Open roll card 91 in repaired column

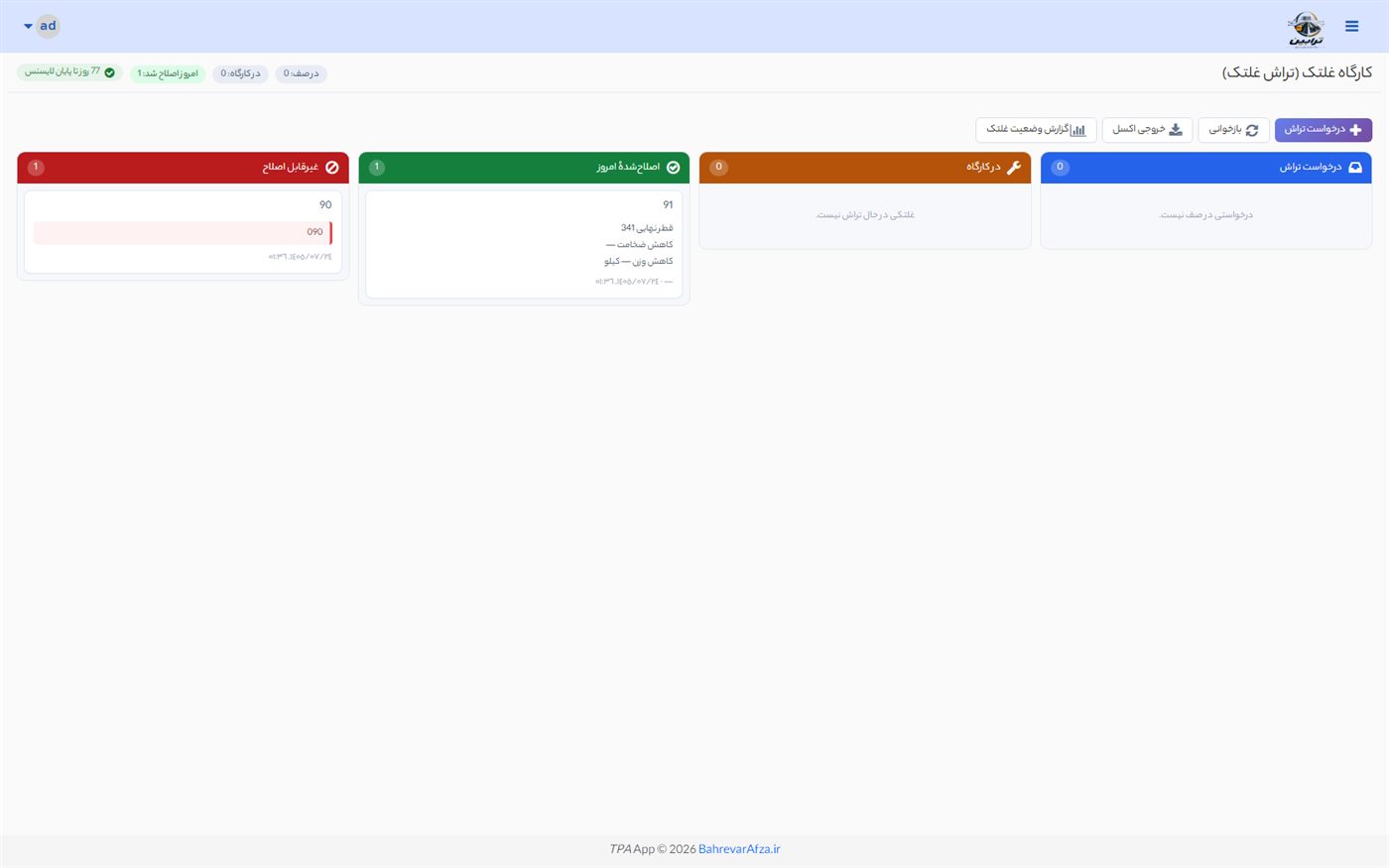524,244
